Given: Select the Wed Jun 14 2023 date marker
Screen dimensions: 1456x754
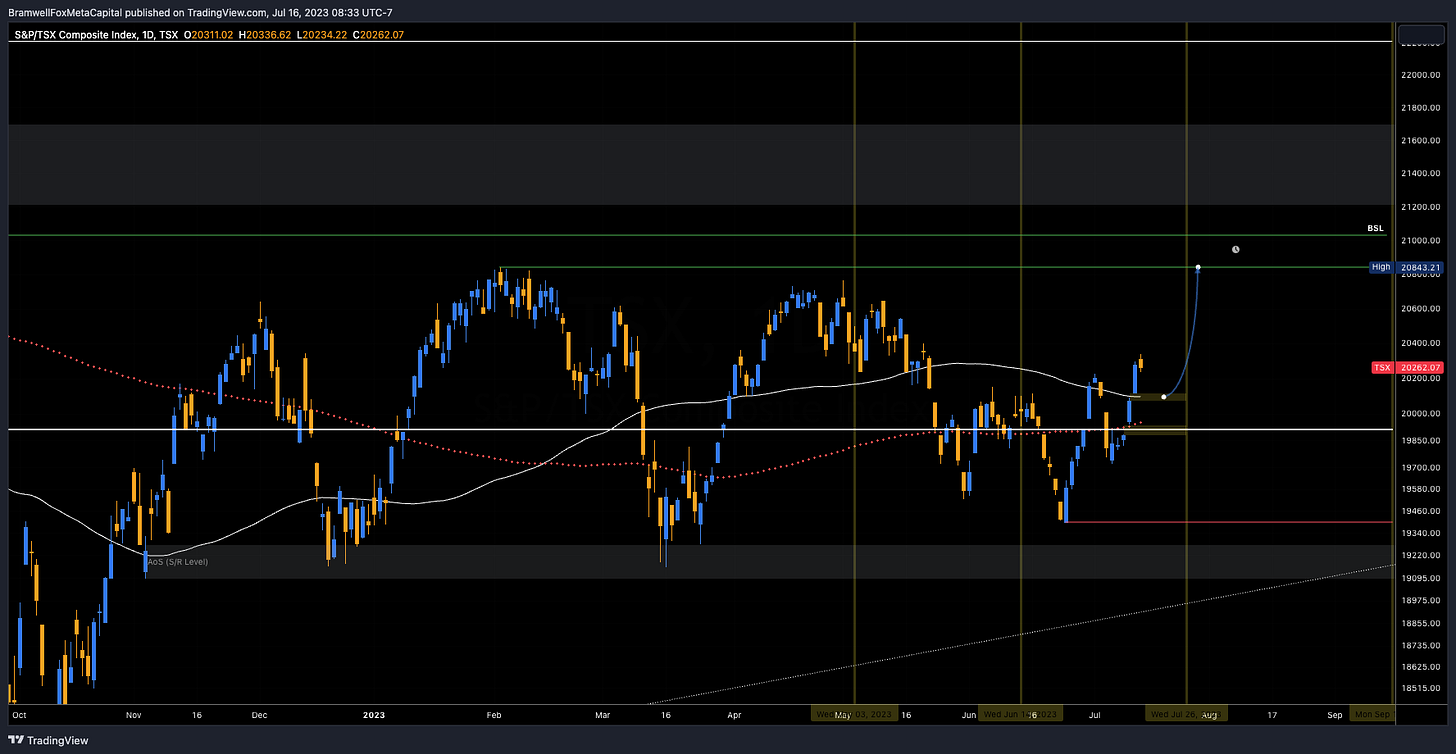Looking at the screenshot, I should (x=1019, y=715).
